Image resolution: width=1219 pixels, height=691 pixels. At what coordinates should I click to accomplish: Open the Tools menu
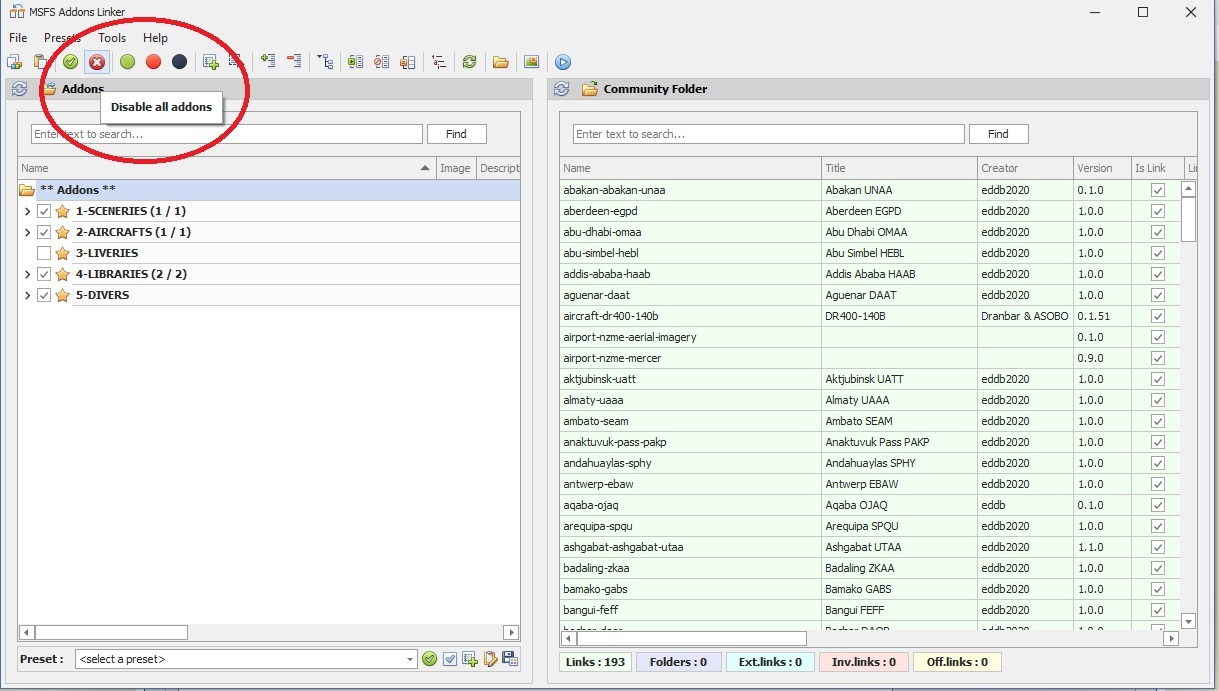(x=112, y=38)
